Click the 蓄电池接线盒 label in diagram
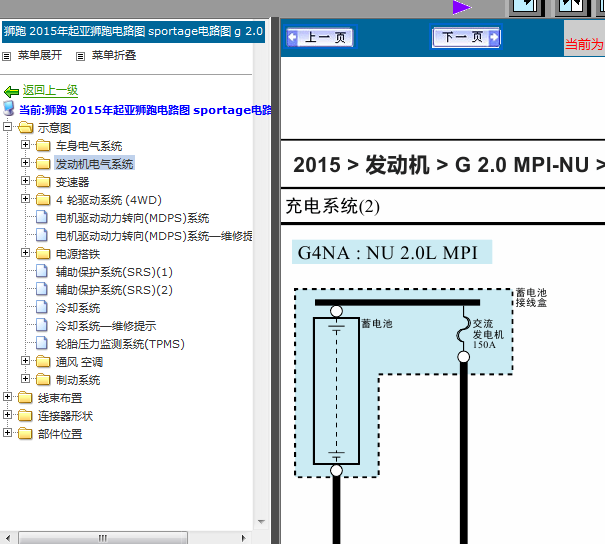The height and width of the screenshot is (544, 605). tap(531, 297)
